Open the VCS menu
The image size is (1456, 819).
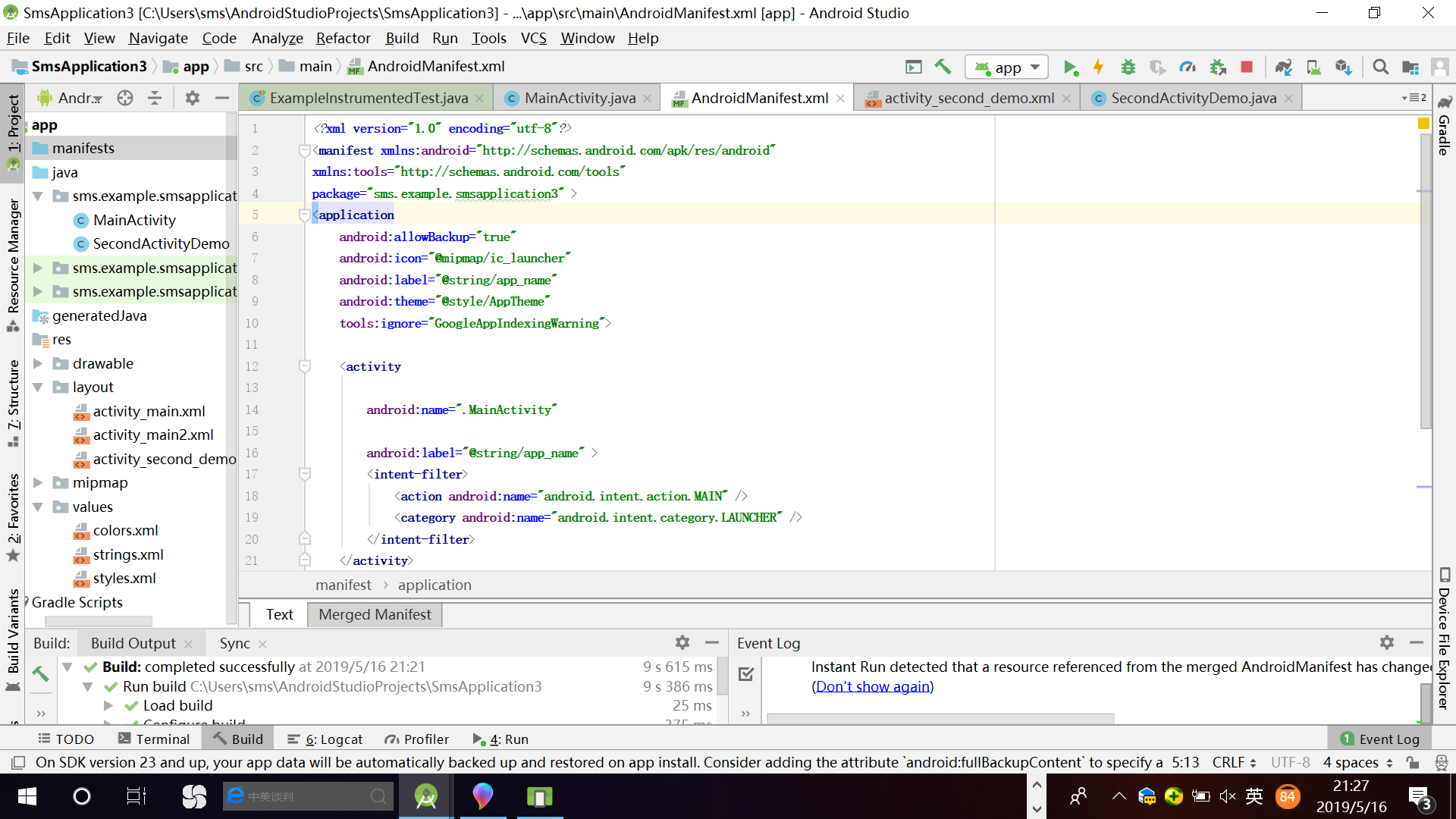tap(533, 38)
